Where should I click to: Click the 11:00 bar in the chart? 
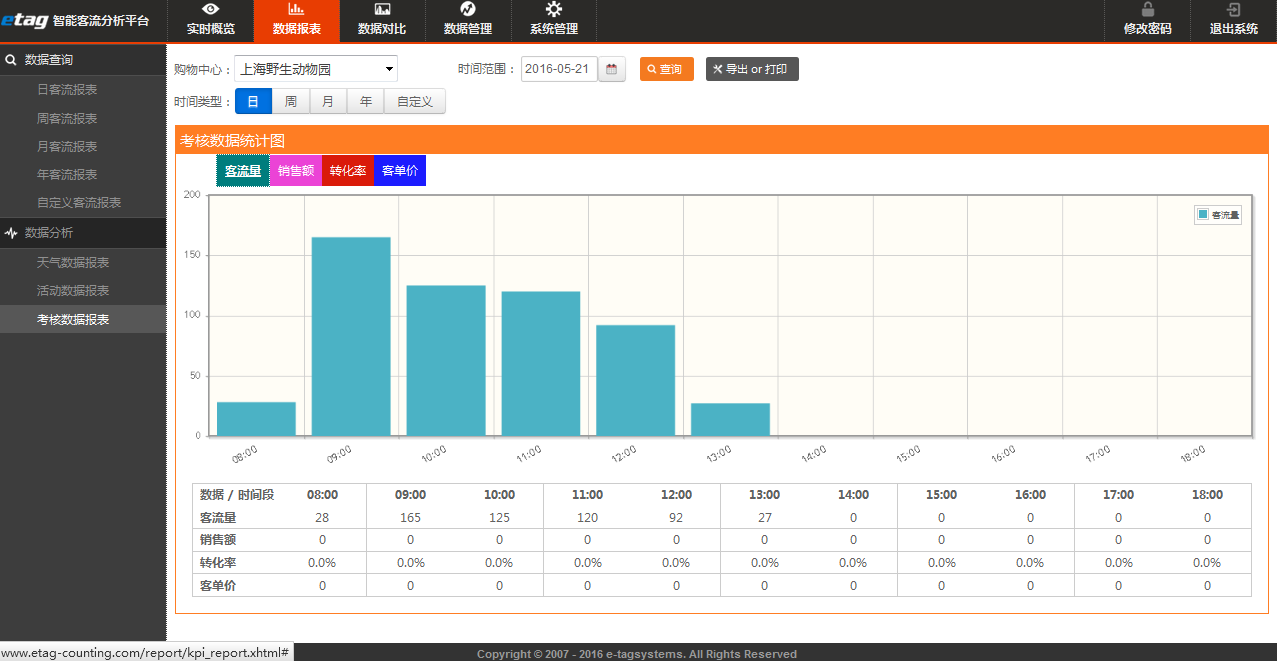[x=541, y=363]
